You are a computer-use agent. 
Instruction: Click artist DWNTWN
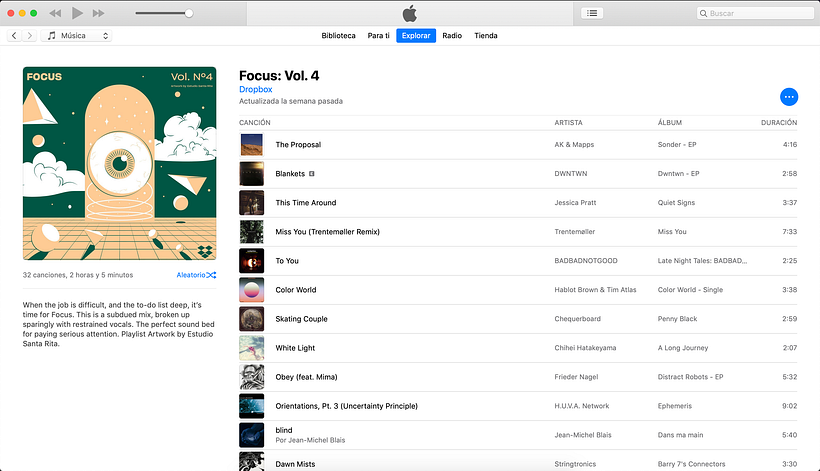(571, 174)
